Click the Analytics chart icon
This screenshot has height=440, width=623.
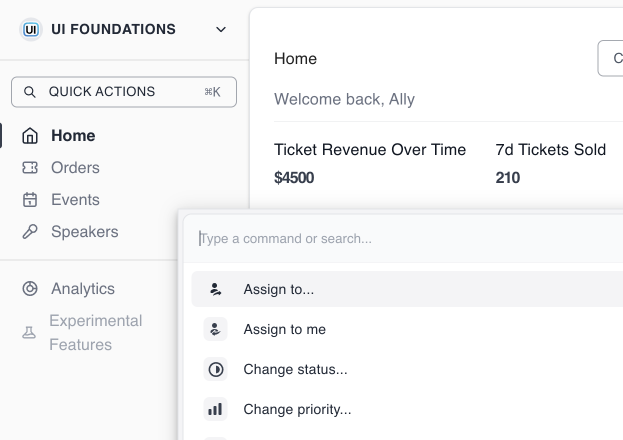[x=30, y=289]
